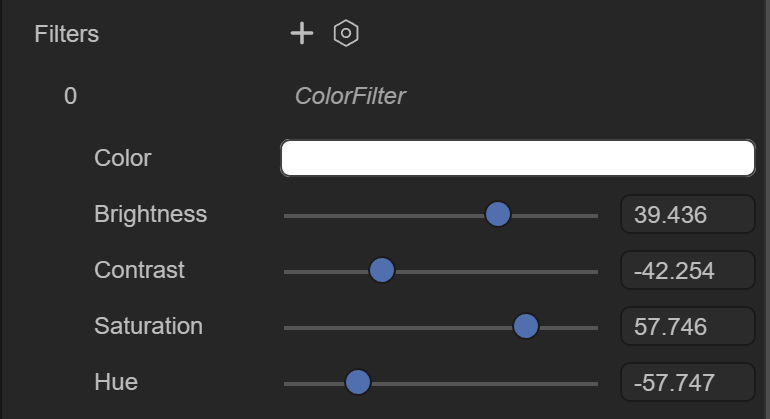Click the Saturation slider handle
This screenshot has width=770, height=419.
click(x=525, y=326)
